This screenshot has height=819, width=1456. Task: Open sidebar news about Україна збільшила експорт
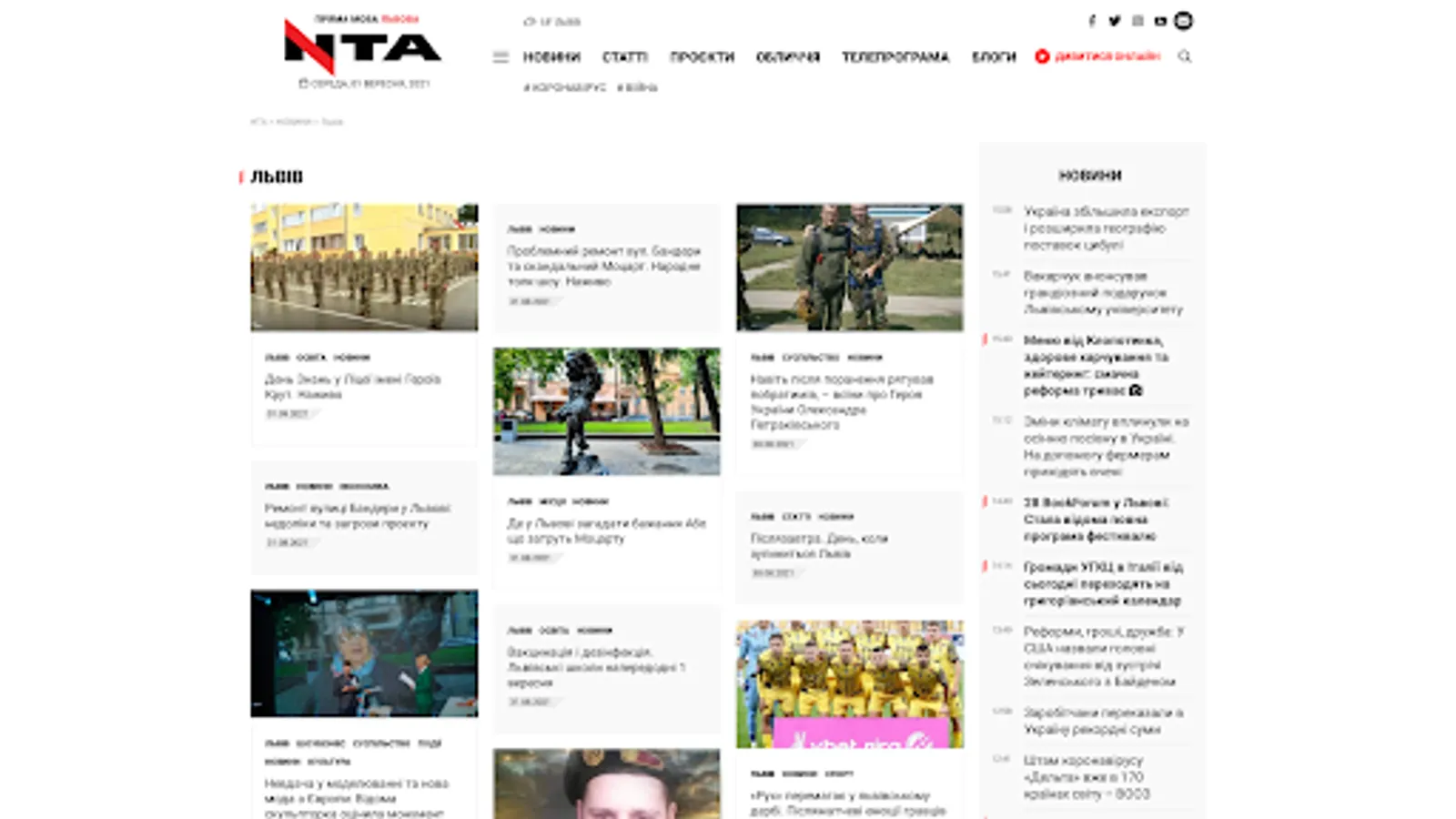coord(1107,228)
